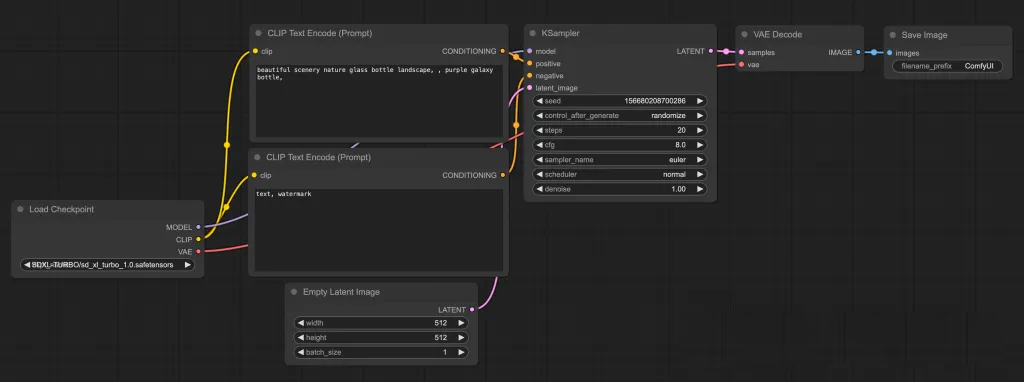Click the CONDITIONING output of the positive prompt node
Screen dimensions: 1024x382
(x=503, y=51)
